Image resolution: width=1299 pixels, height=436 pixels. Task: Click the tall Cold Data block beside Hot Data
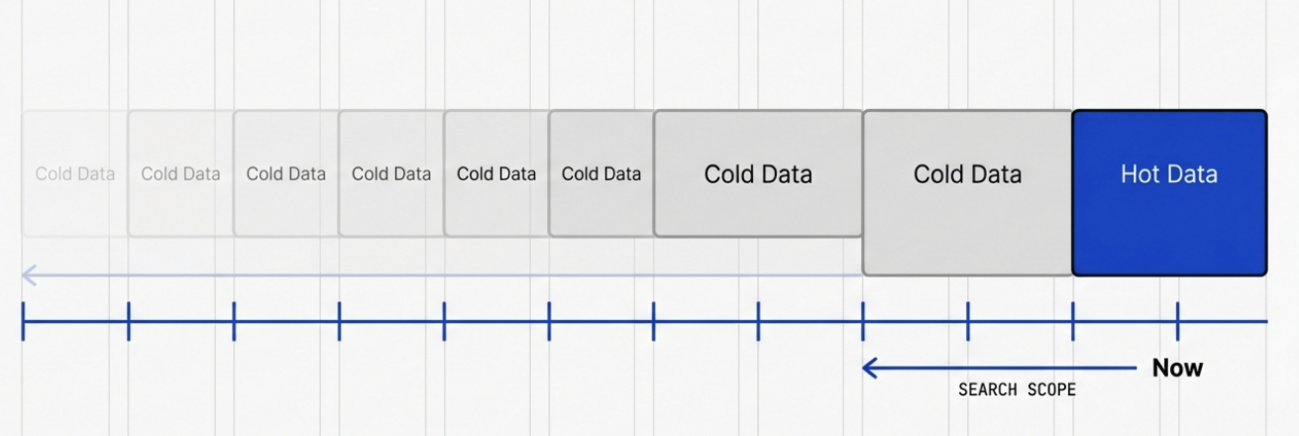click(x=967, y=192)
